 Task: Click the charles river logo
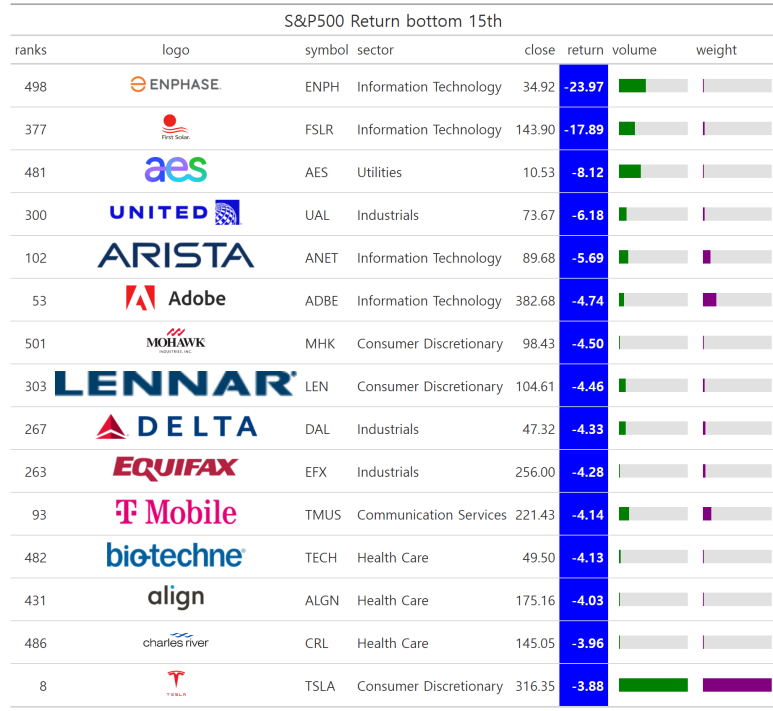point(176,640)
